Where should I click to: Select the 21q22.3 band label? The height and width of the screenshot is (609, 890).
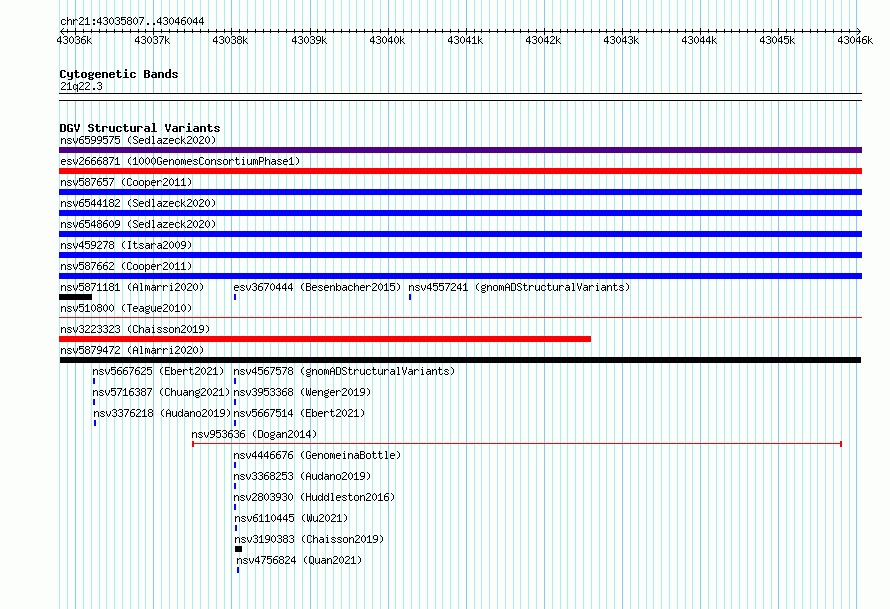click(x=81, y=86)
